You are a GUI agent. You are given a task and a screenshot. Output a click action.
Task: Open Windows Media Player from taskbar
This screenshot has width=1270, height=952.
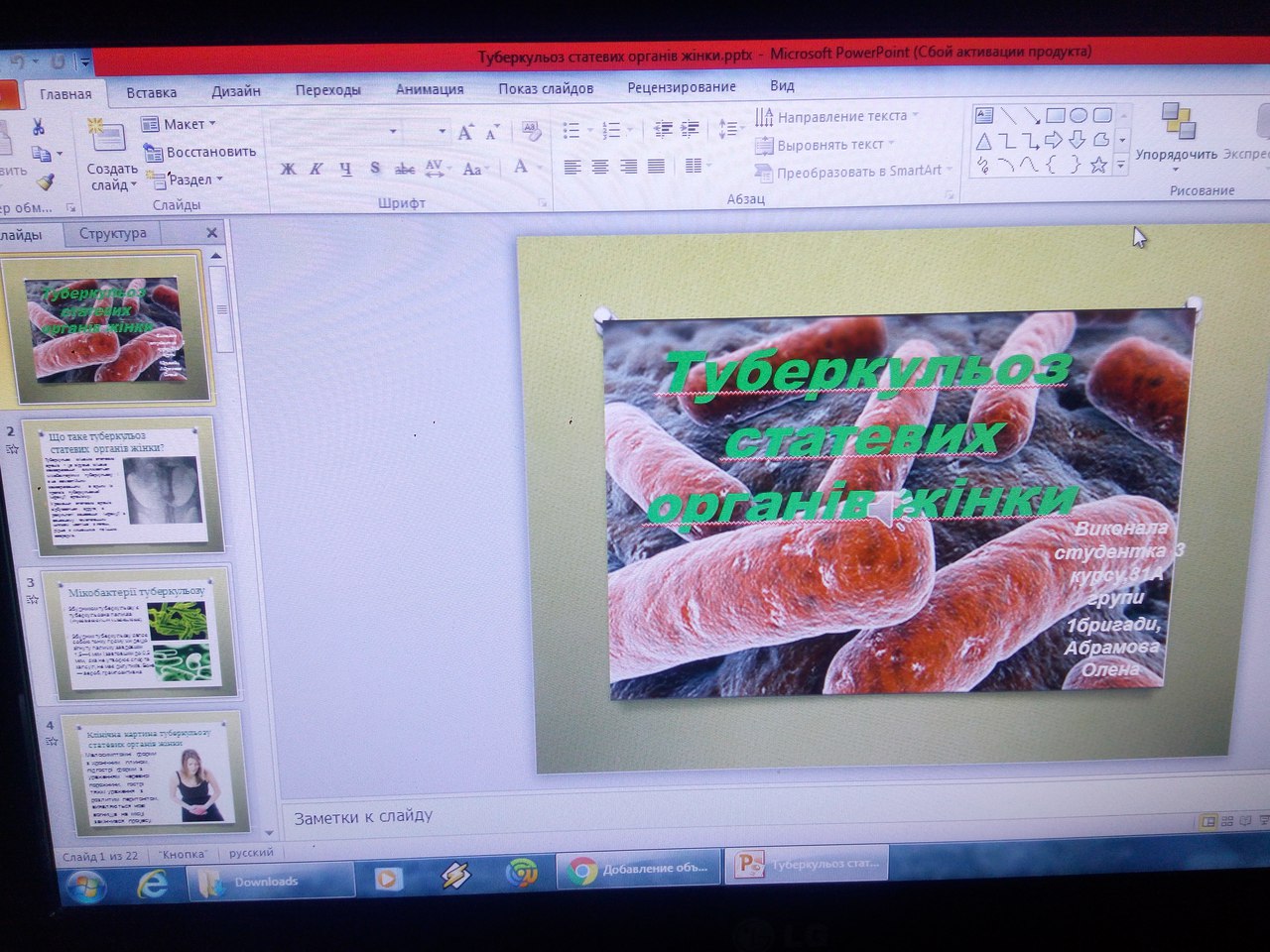coord(388,878)
